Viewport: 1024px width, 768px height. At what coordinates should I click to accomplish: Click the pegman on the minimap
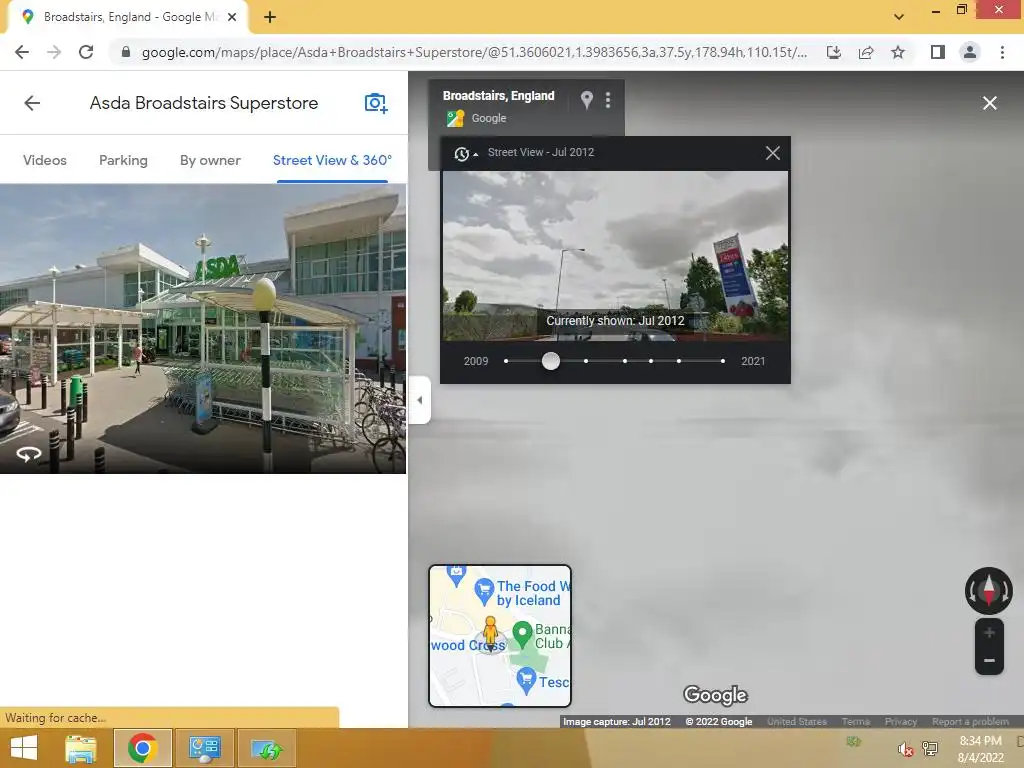coord(490,633)
